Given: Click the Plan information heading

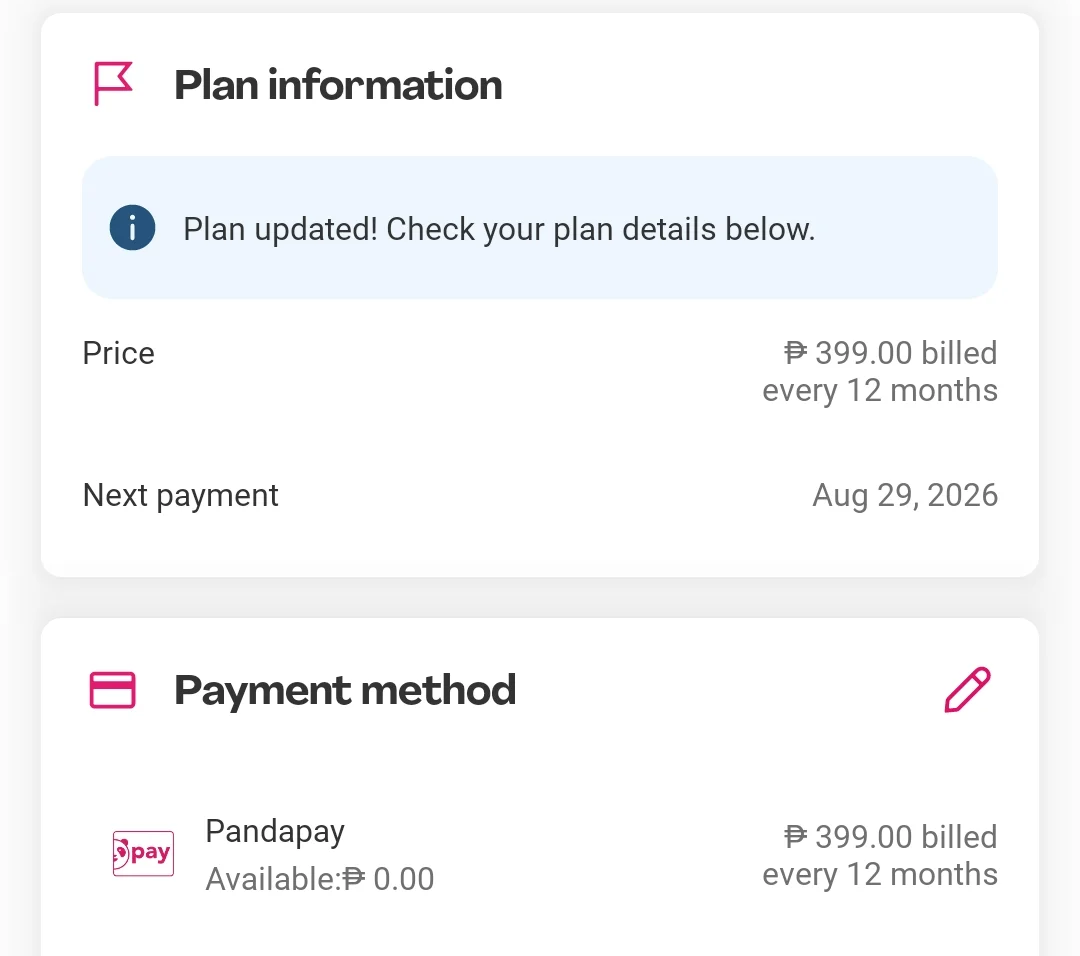Looking at the screenshot, I should click(x=338, y=85).
